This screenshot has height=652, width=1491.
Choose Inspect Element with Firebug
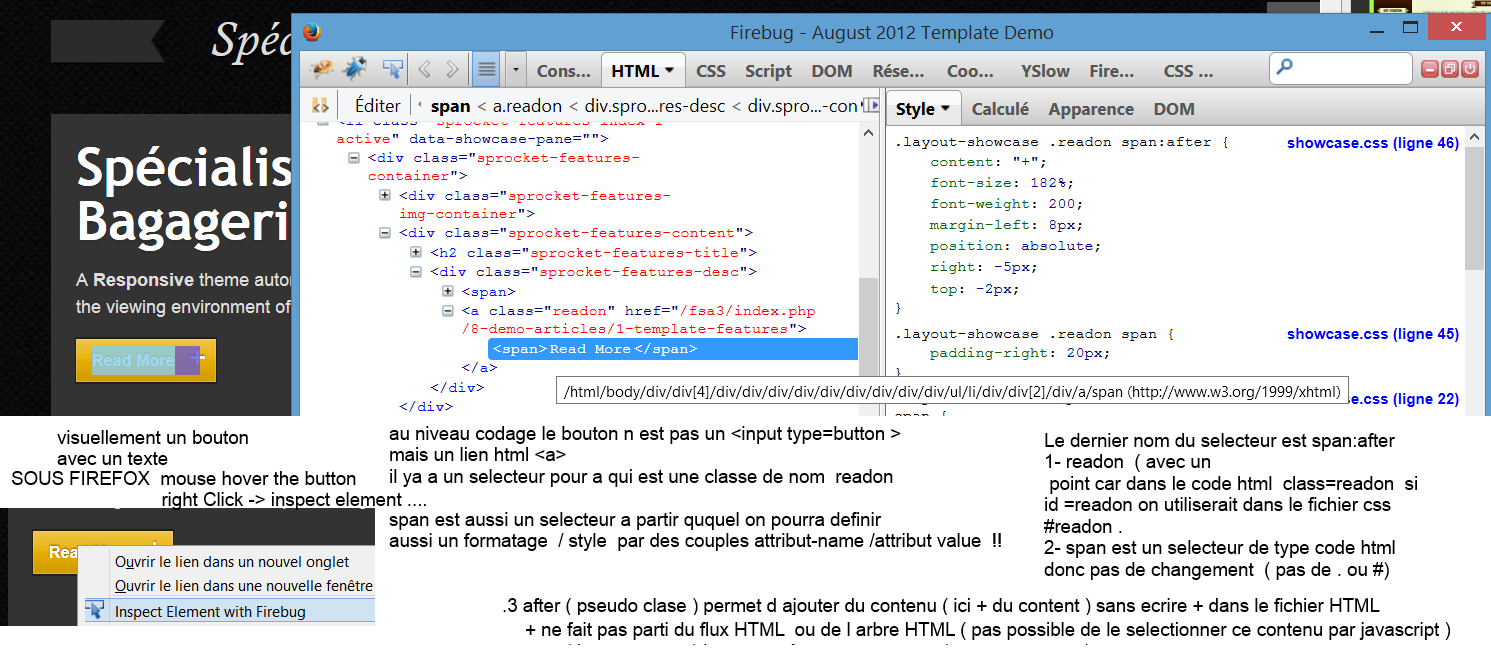click(x=210, y=611)
